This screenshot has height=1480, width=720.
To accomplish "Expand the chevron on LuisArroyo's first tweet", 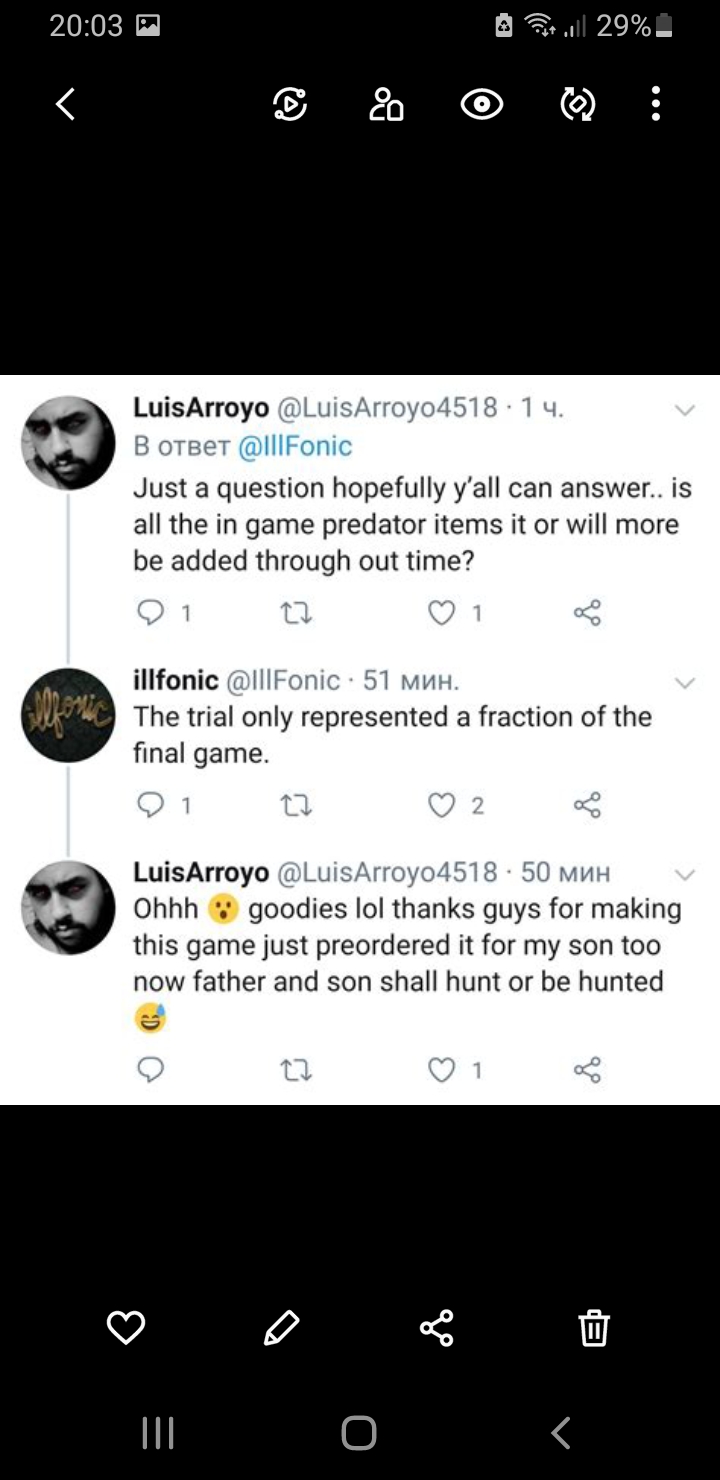I will click(x=685, y=410).
